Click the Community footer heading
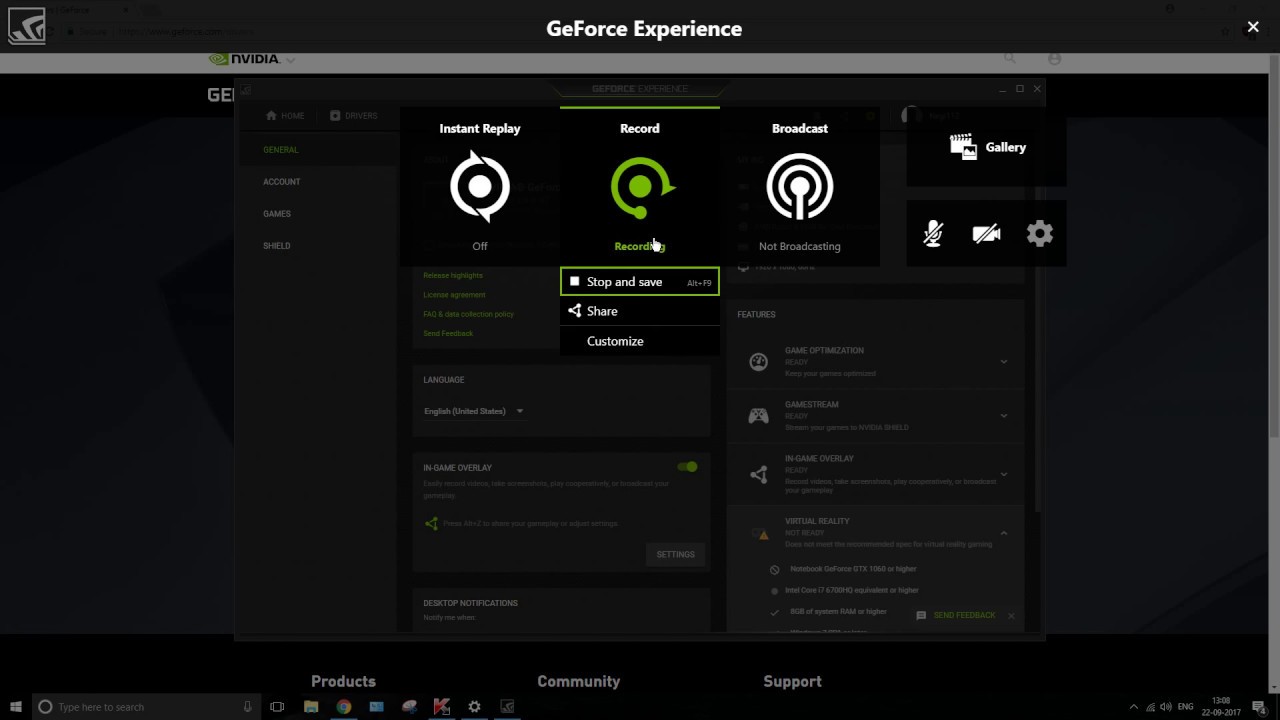The image size is (1280, 720). click(x=578, y=681)
